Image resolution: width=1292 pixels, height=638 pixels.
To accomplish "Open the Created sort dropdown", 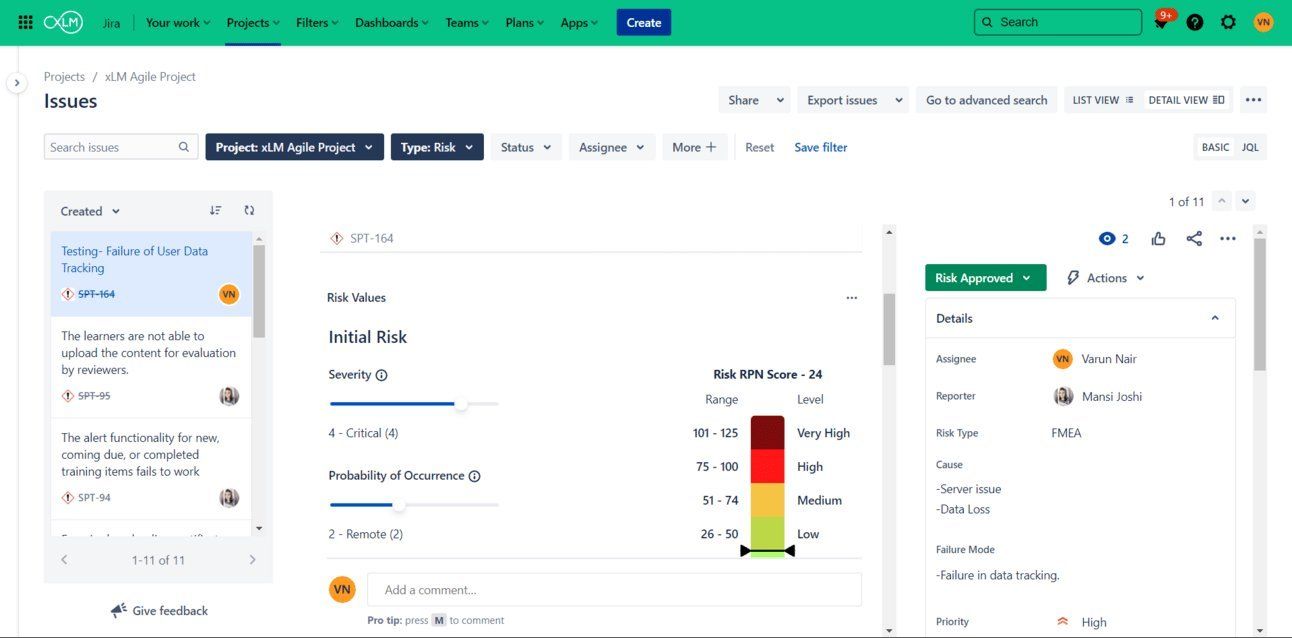I will [90, 211].
